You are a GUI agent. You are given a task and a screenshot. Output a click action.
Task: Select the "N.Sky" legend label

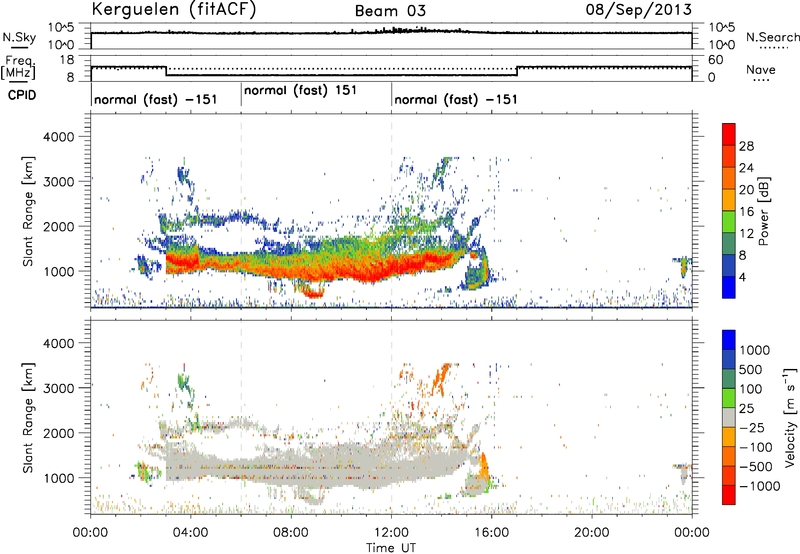[x=19, y=37]
